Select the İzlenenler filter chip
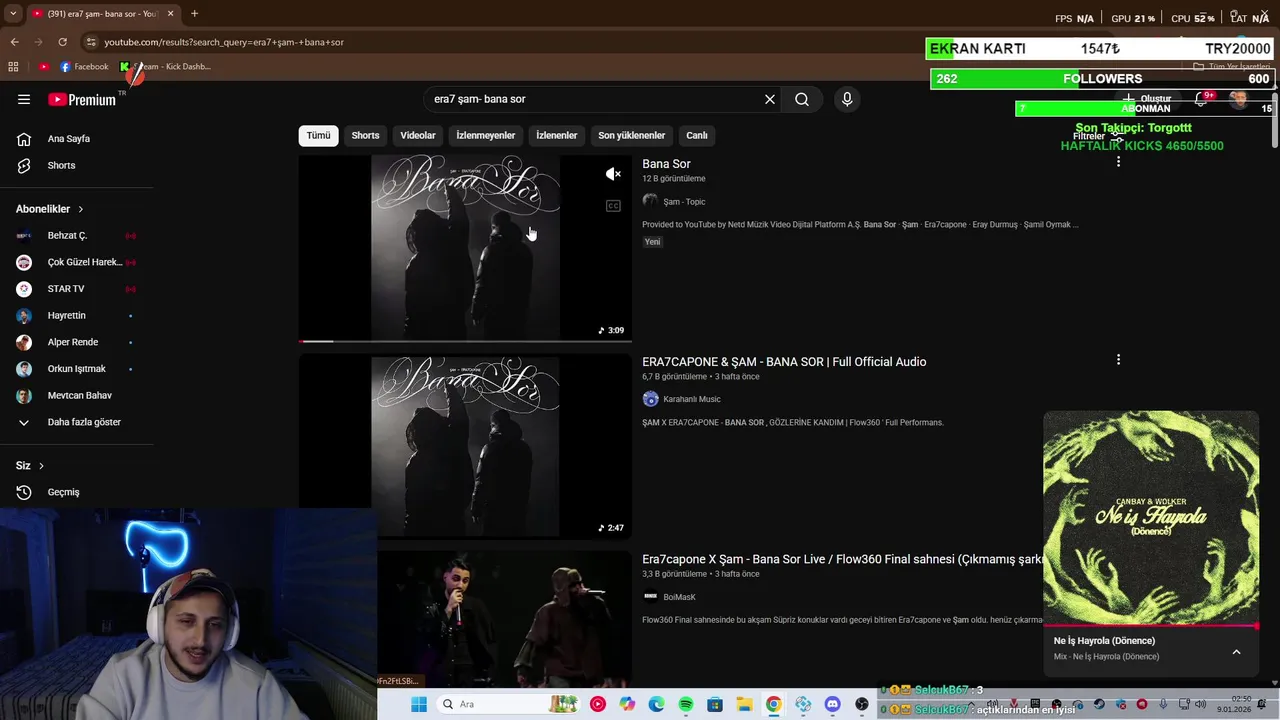This screenshot has height=720, width=1280. coord(556,135)
